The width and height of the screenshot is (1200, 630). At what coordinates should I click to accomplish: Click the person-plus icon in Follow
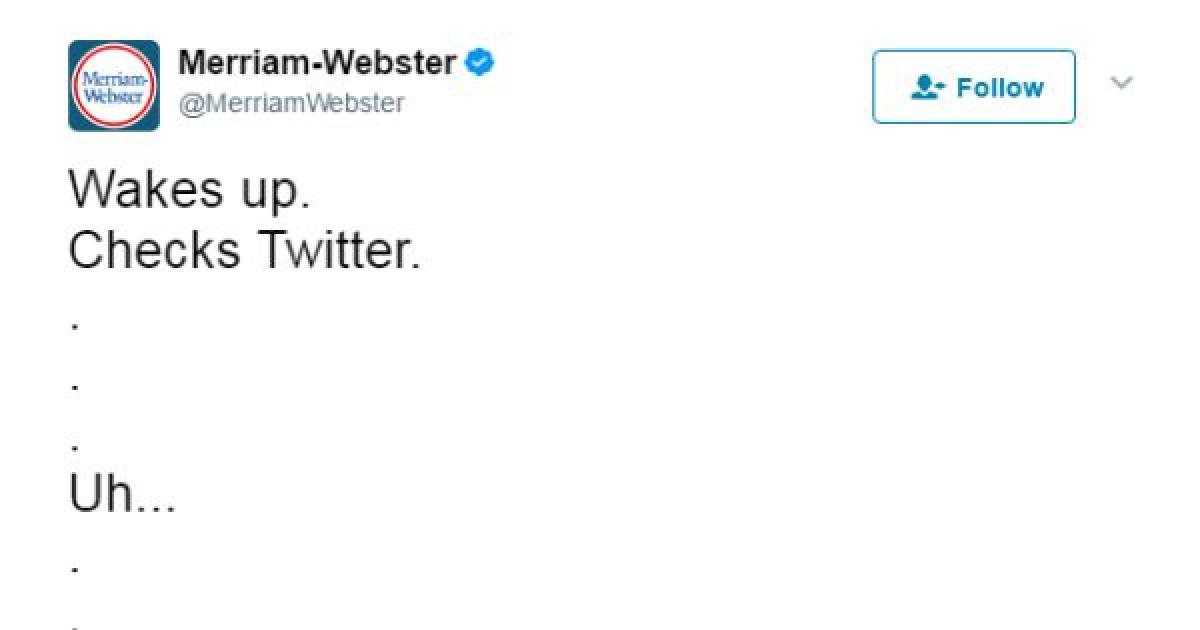pyautogui.click(x=926, y=88)
